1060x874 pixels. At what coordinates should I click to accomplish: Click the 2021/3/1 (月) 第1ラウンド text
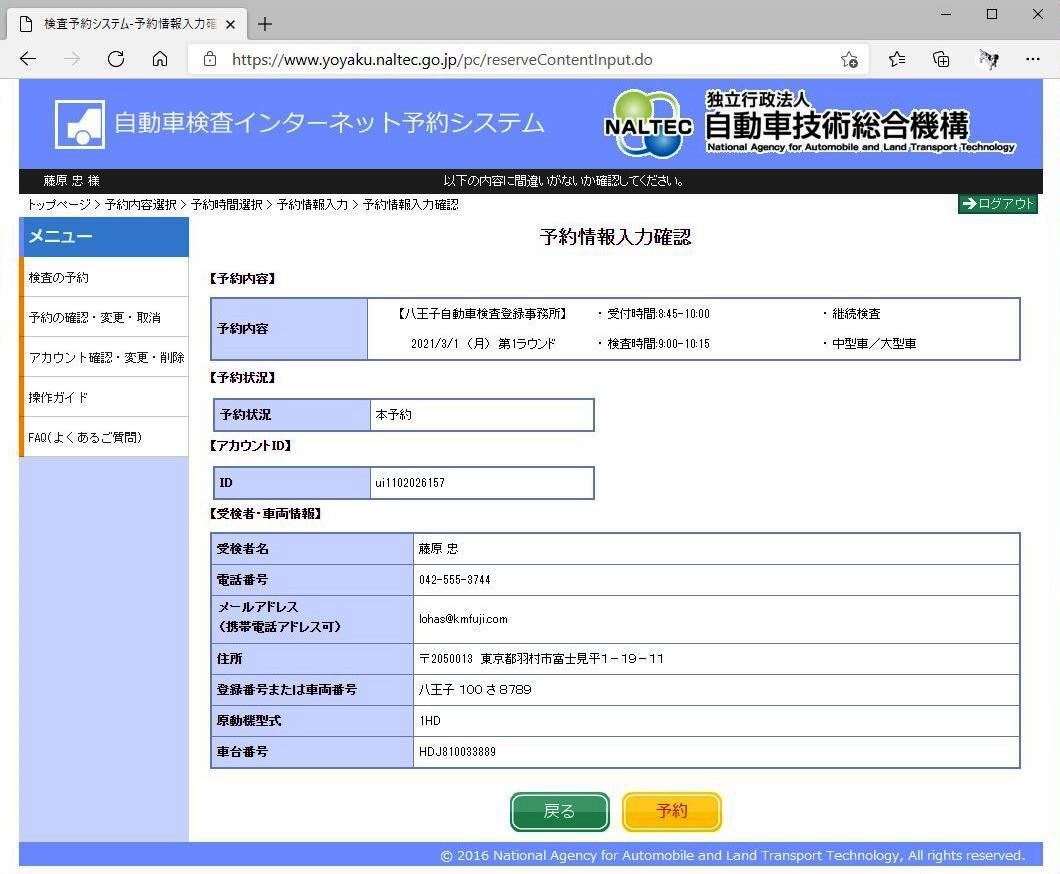pyautogui.click(x=483, y=343)
